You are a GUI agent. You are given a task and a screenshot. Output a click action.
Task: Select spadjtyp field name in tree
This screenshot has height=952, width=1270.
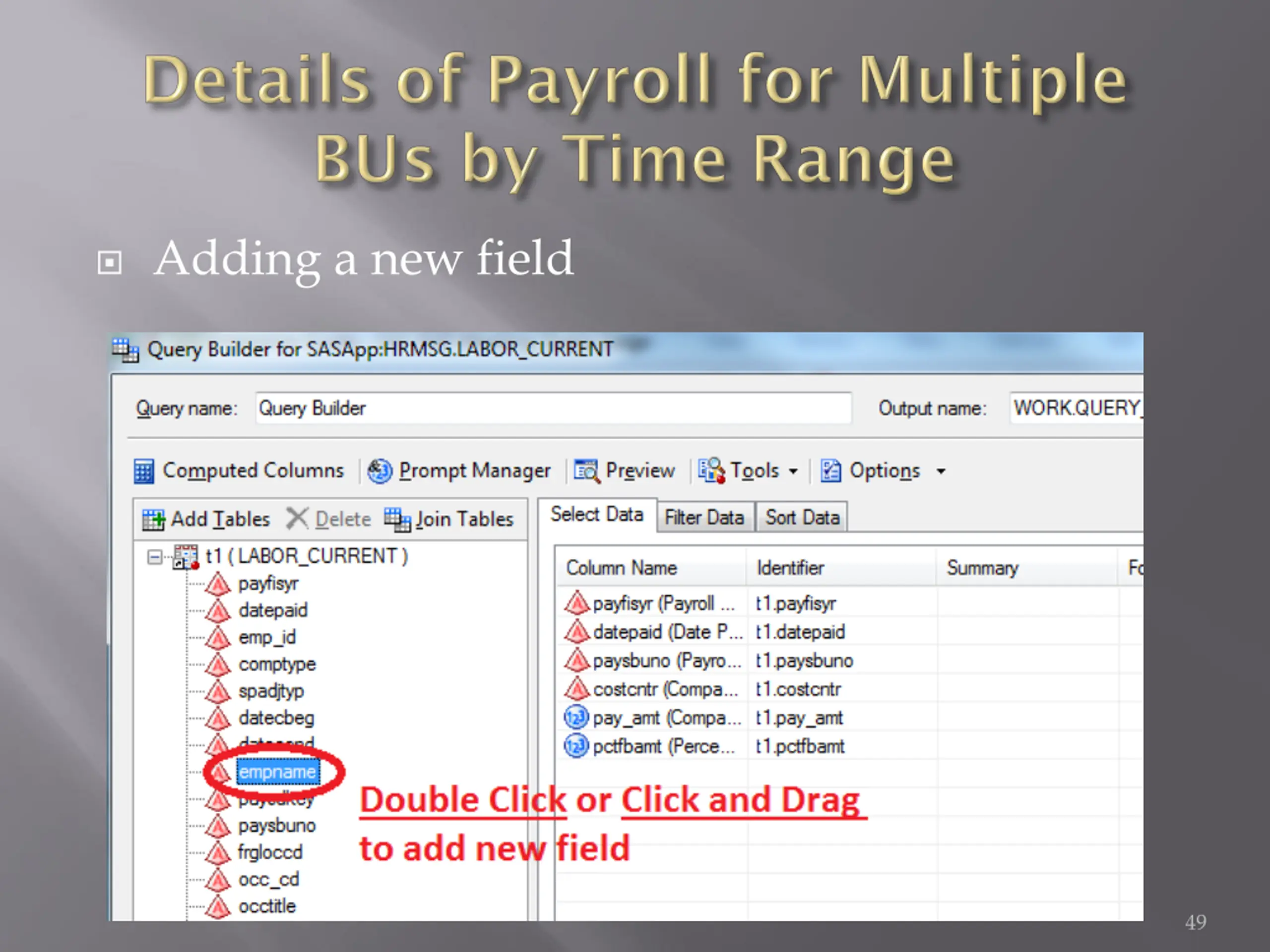click(271, 692)
